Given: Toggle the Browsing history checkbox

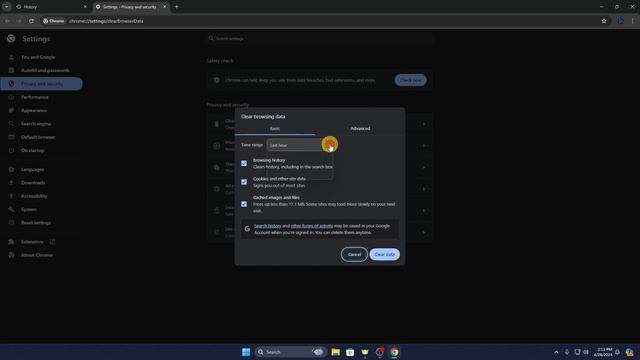Looking at the screenshot, I should [244, 163].
